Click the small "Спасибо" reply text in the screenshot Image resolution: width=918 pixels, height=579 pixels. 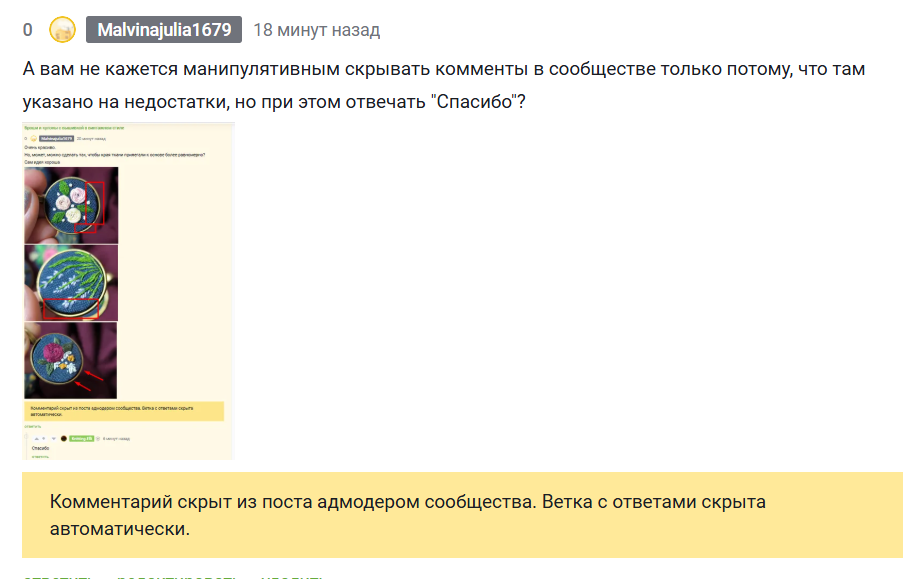[x=40, y=448]
